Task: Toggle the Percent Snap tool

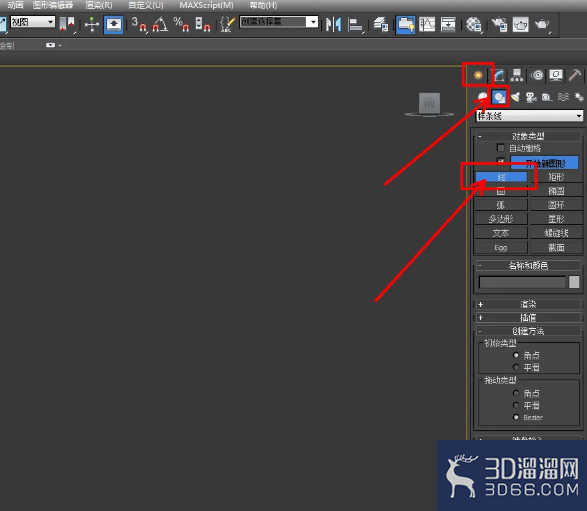Action: pyautogui.click(x=181, y=24)
